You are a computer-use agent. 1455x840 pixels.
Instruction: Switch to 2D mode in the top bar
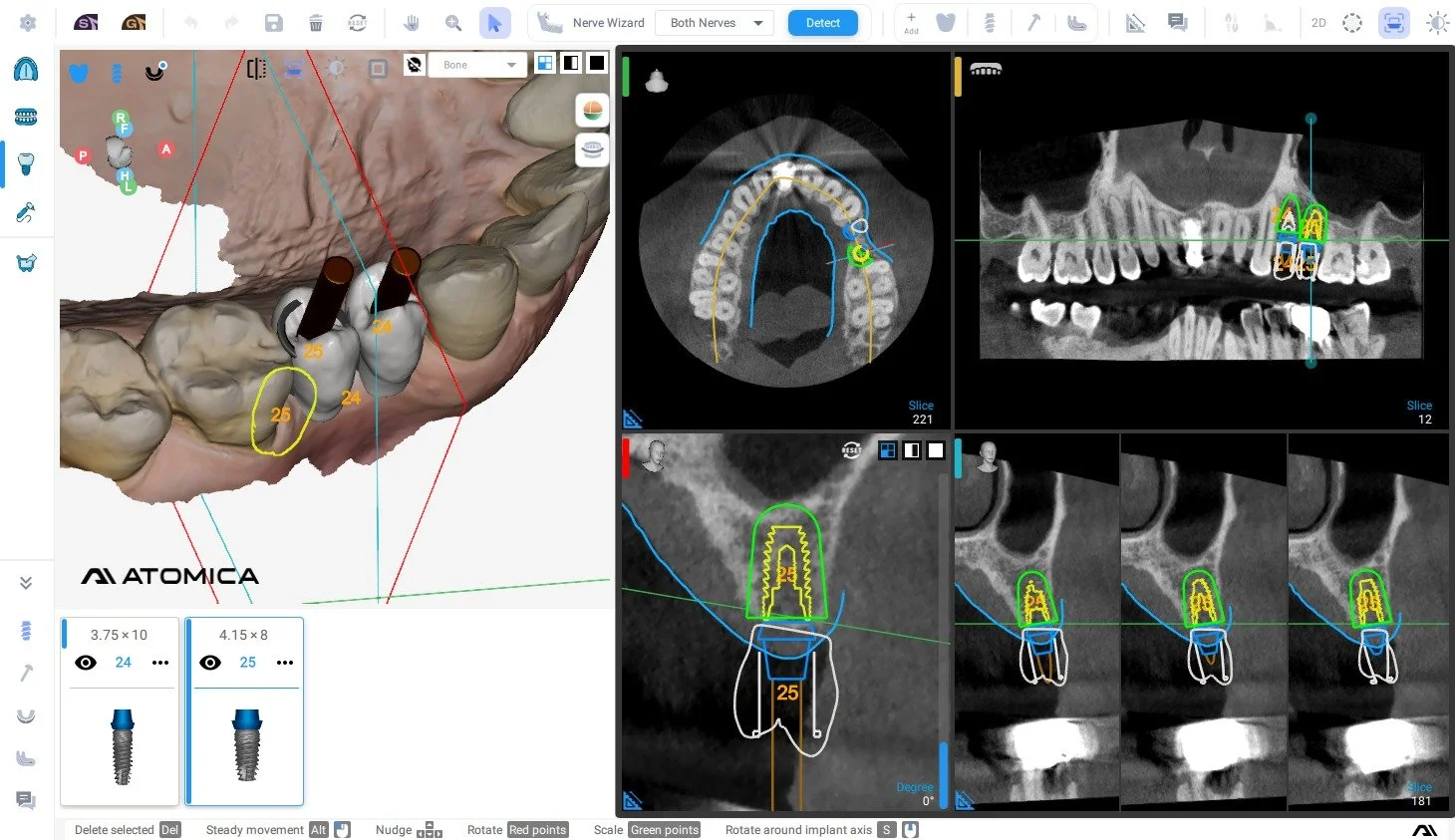pyautogui.click(x=1317, y=22)
